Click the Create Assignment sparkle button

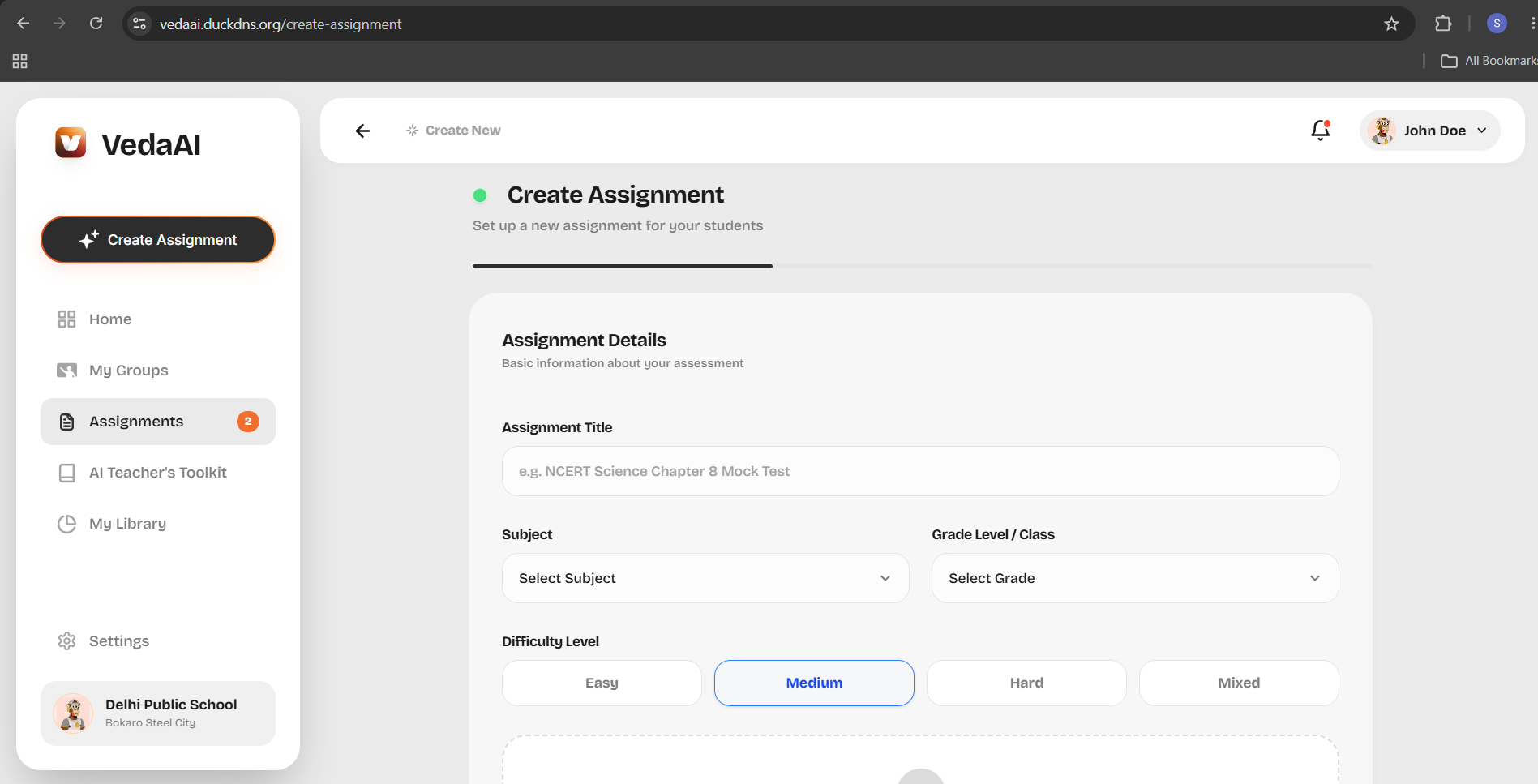[x=158, y=240]
